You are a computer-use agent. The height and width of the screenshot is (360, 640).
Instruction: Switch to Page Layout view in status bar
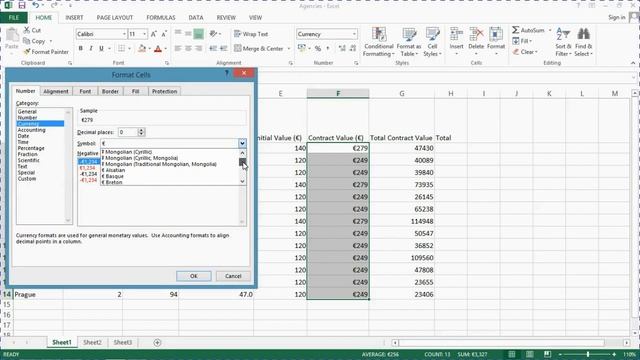(x=529, y=354)
